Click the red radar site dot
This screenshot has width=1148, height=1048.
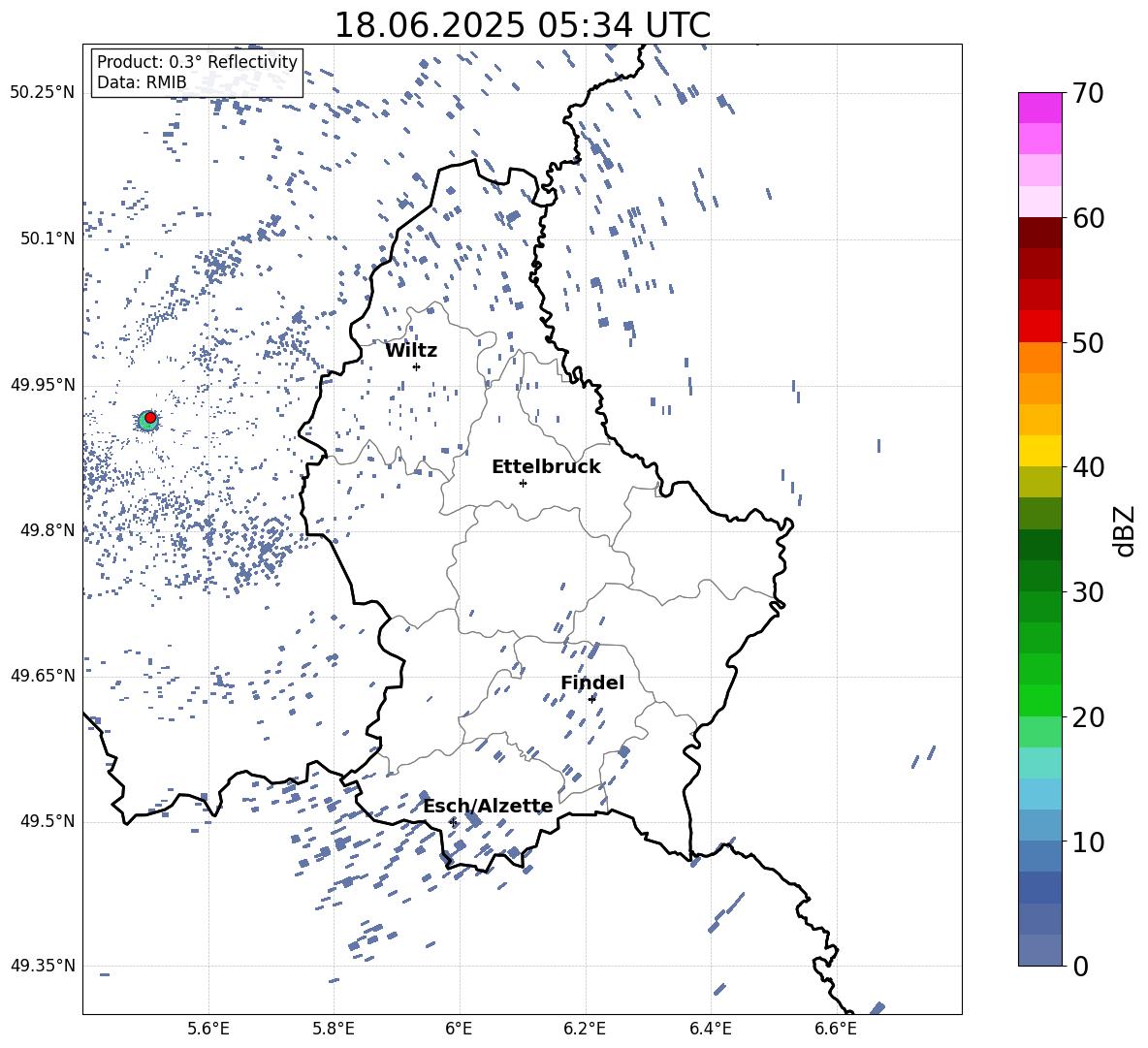coord(150,417)
